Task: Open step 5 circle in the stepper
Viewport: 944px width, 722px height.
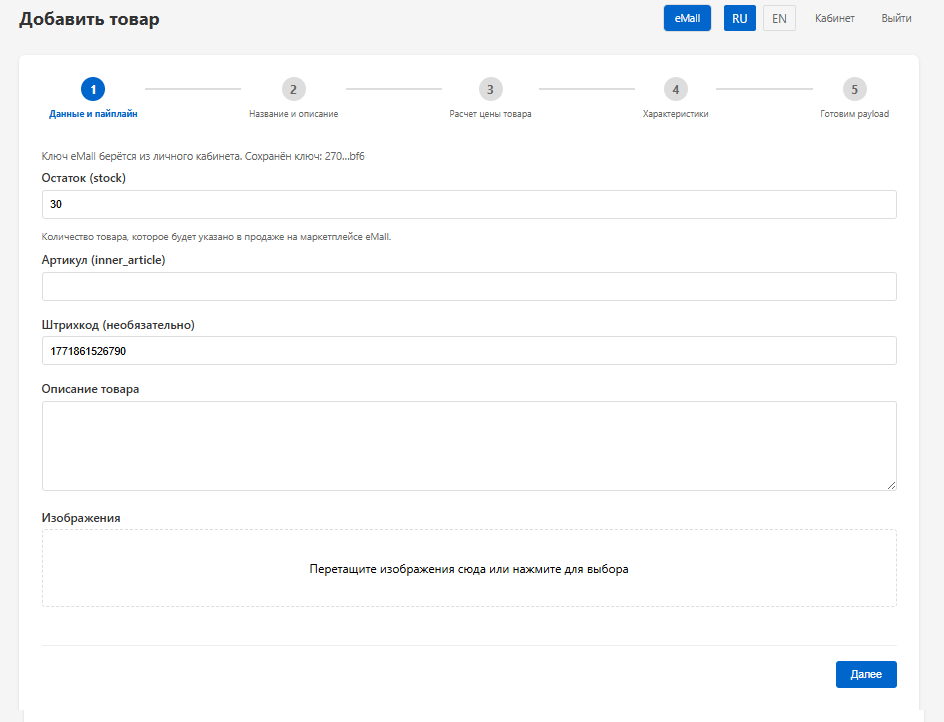Action: (854, 89)
